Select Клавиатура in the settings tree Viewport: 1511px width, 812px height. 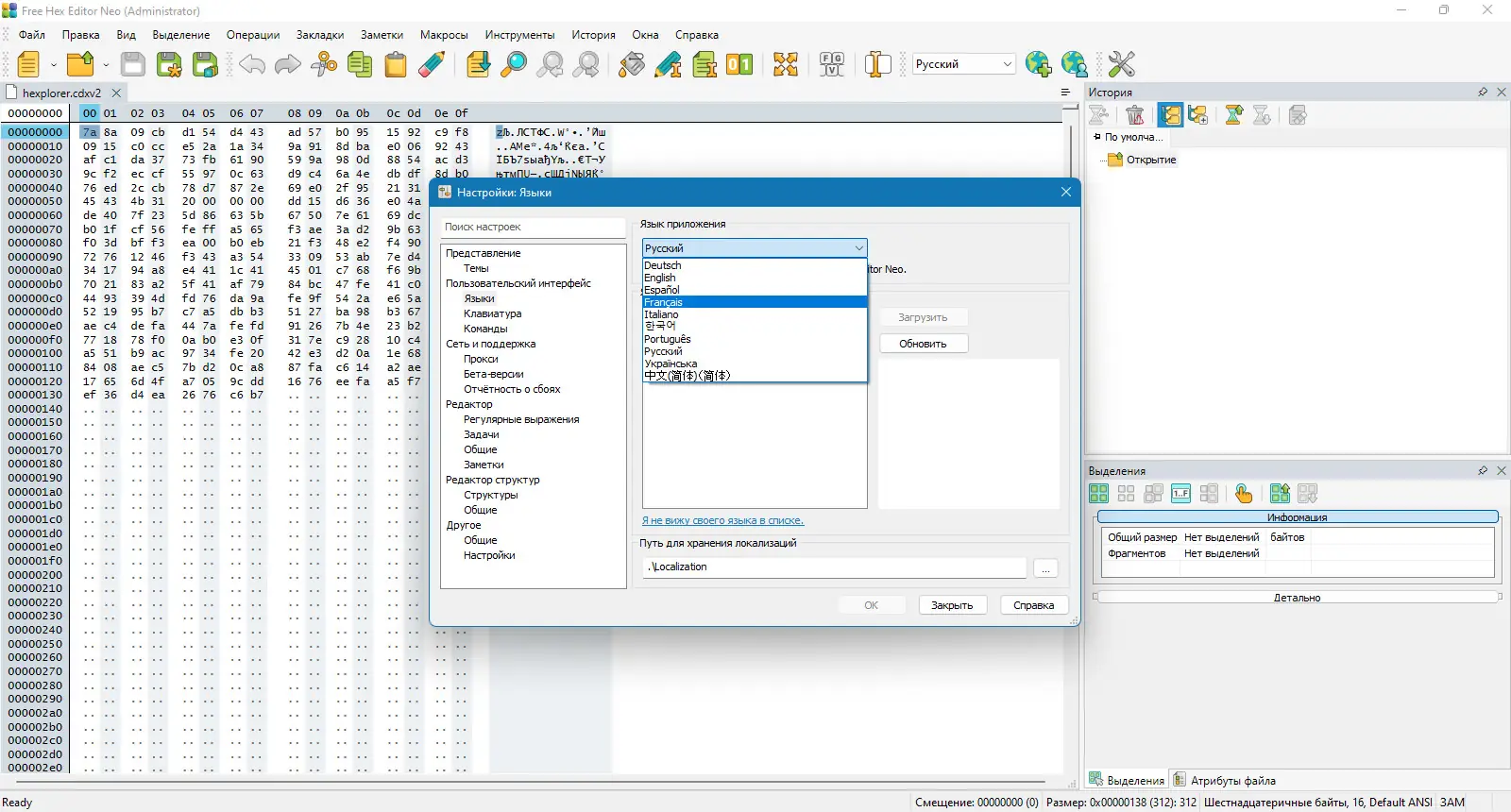tap(492, 313)
